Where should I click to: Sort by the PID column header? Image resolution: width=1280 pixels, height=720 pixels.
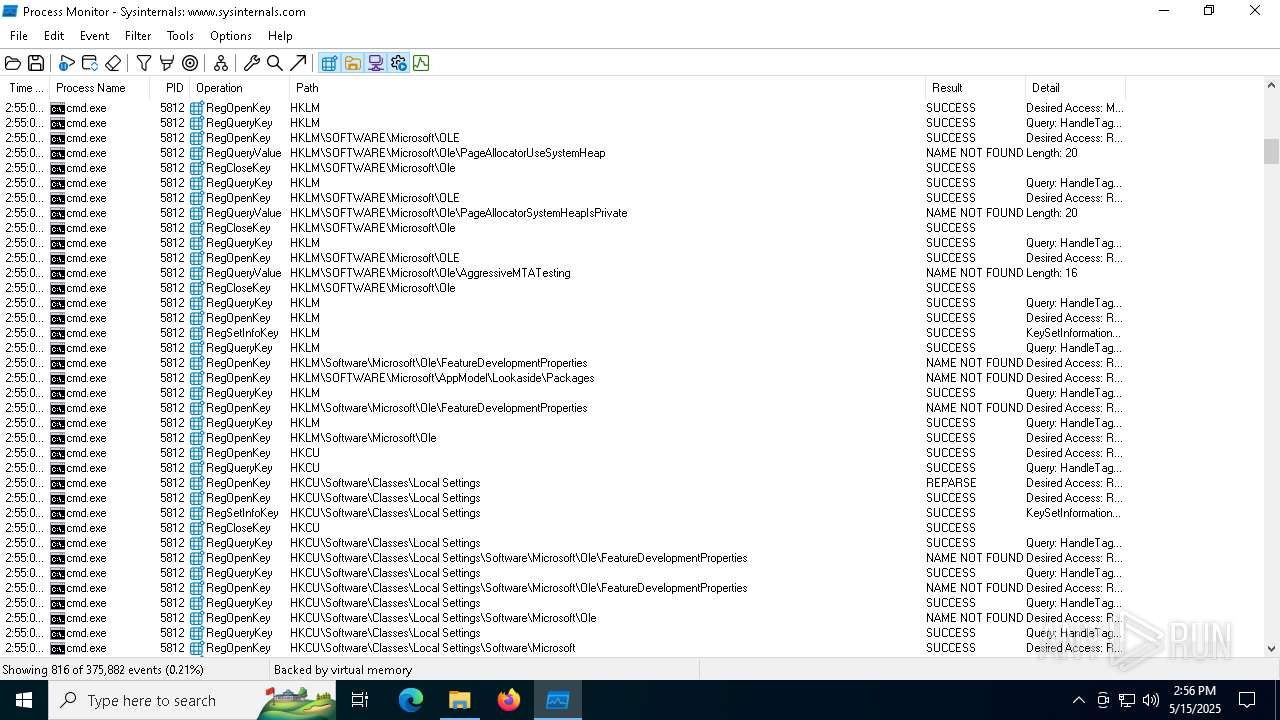171,88
